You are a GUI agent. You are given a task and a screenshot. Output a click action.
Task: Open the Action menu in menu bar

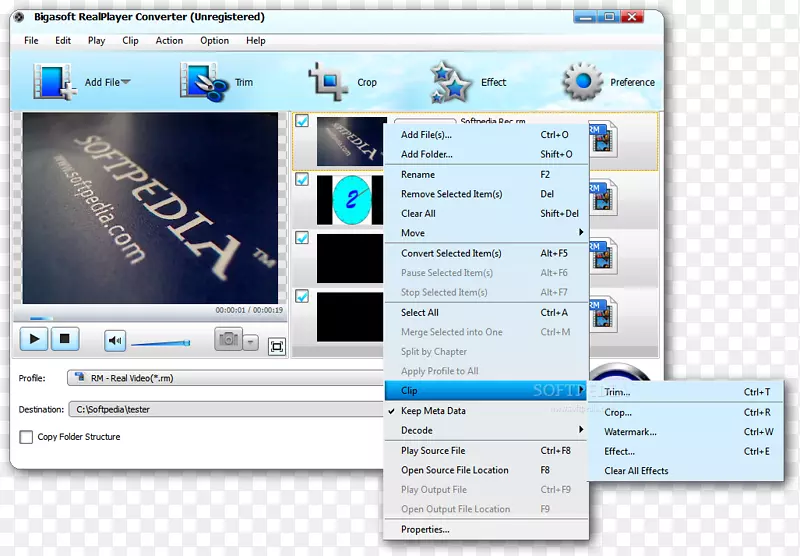169,41
